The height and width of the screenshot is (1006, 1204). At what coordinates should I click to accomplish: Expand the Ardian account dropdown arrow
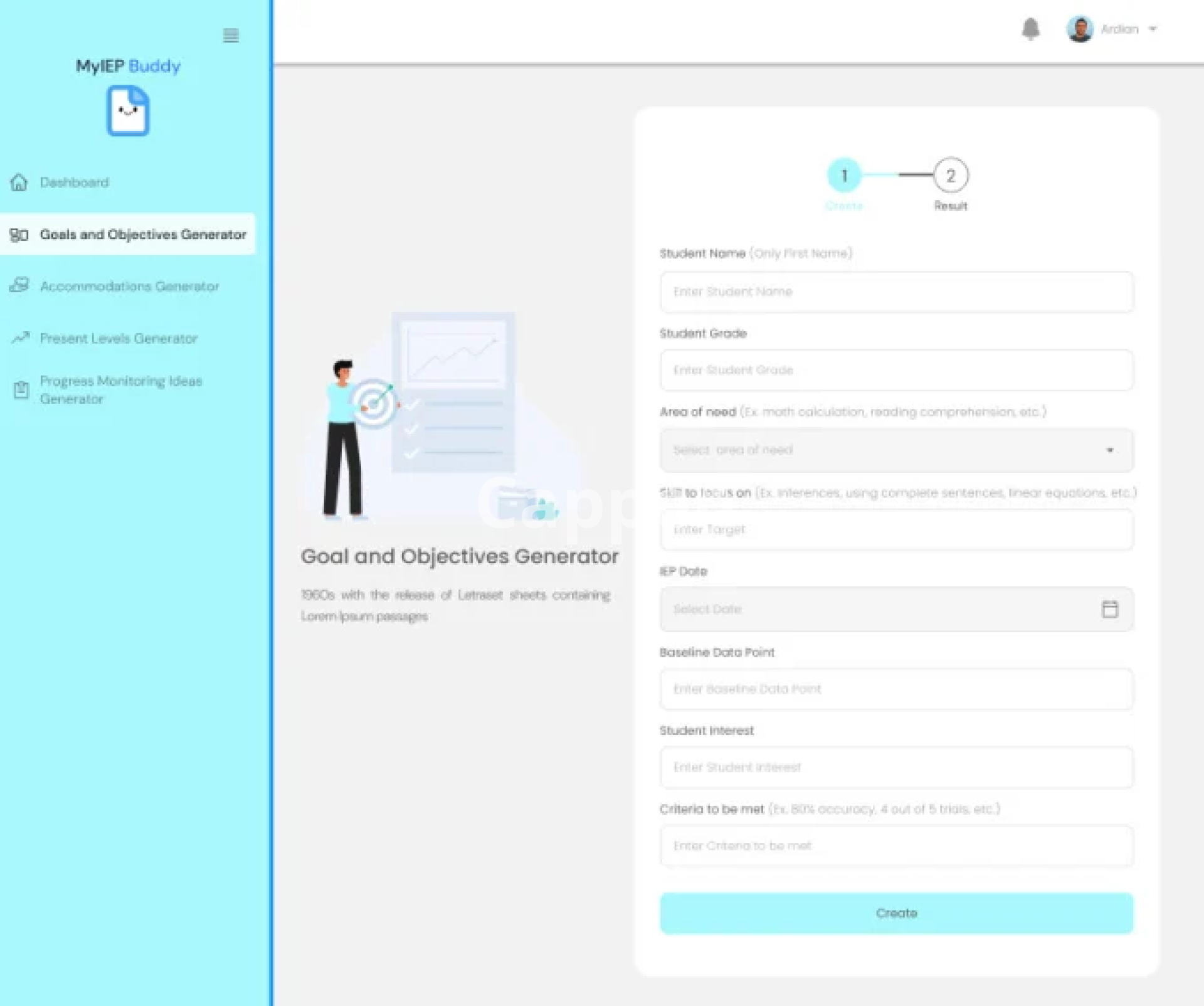coord(1153,29)
